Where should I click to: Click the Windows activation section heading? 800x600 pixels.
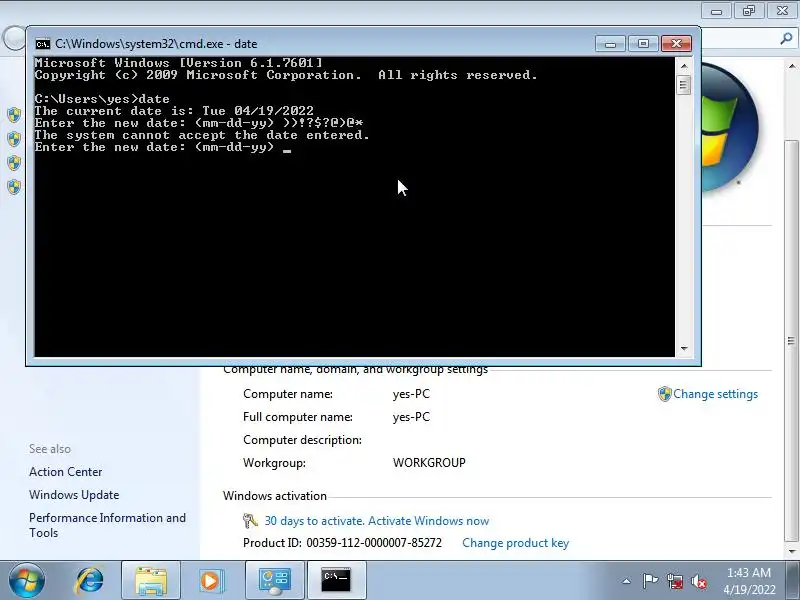pos(274,496)
